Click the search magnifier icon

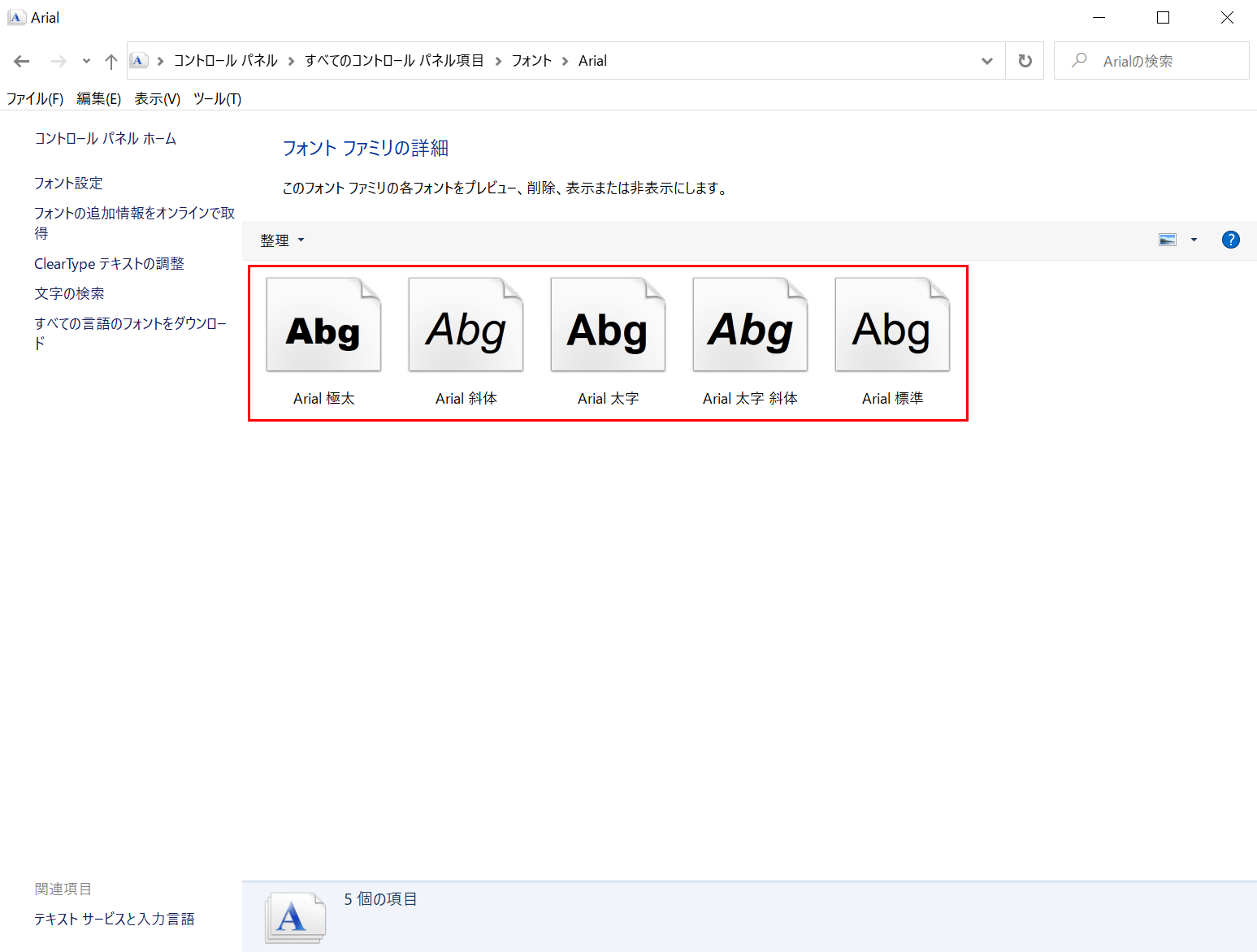1079,61
